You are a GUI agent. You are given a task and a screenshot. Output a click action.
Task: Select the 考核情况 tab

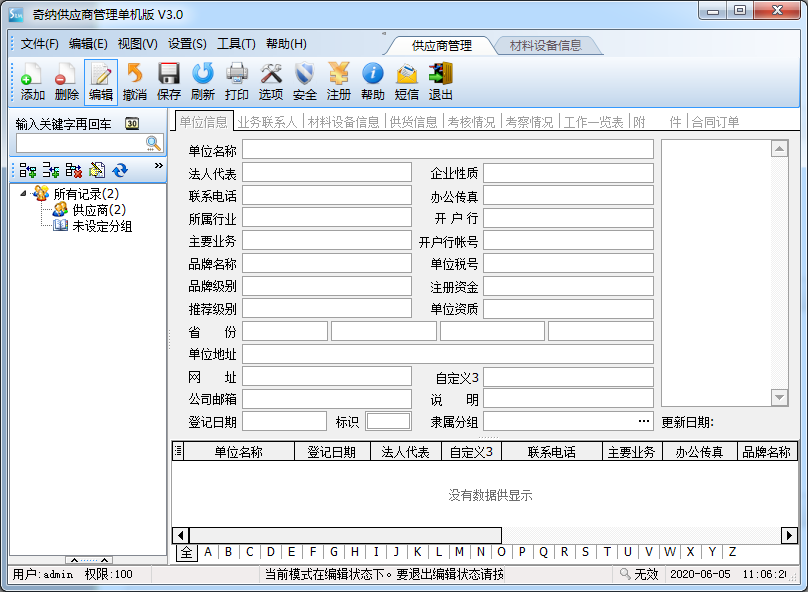coord(471,122)
